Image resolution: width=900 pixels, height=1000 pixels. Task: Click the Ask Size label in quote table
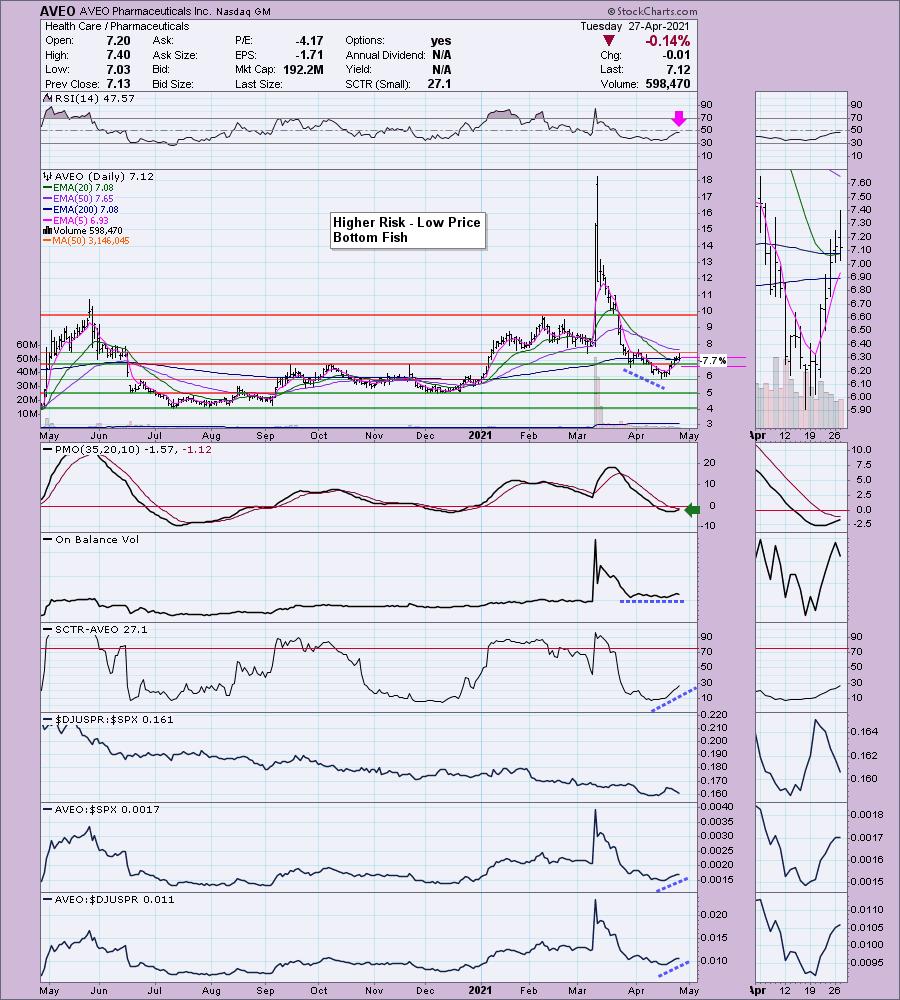pos(175,55)
